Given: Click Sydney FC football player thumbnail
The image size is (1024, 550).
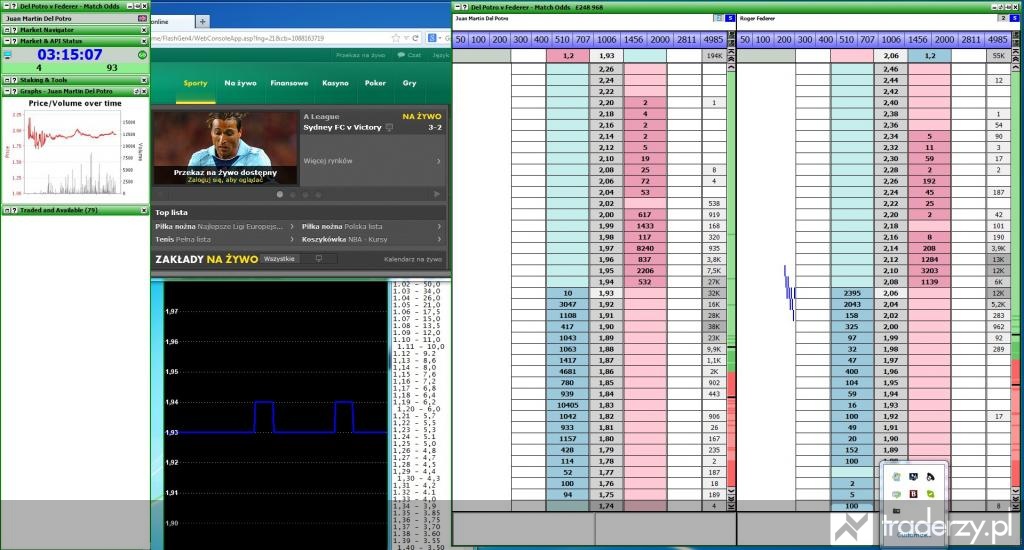Looking at the screenshot, I should coord(225,147).
